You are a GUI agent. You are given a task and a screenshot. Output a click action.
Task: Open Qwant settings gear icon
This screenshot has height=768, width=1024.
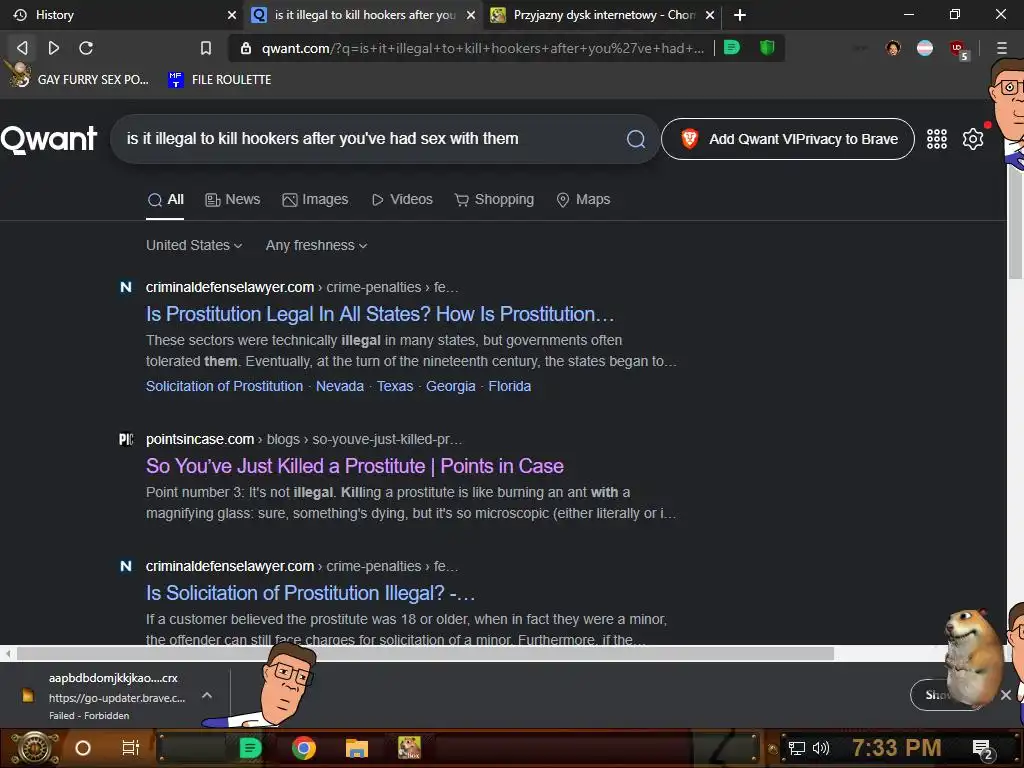pyautogui.click(x=972, y=138)
